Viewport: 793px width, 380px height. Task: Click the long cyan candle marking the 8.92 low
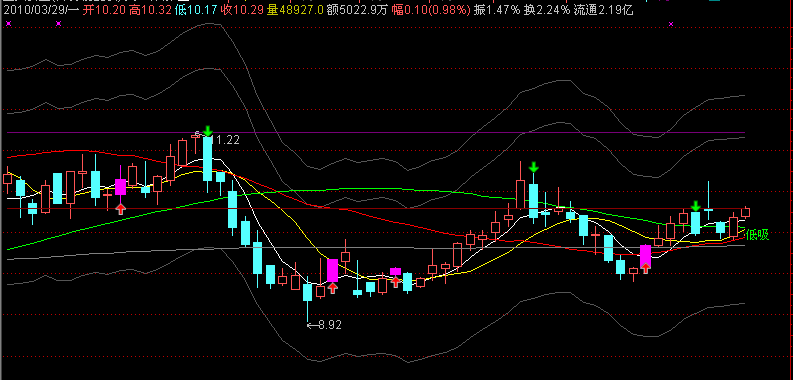coord(307,299)
